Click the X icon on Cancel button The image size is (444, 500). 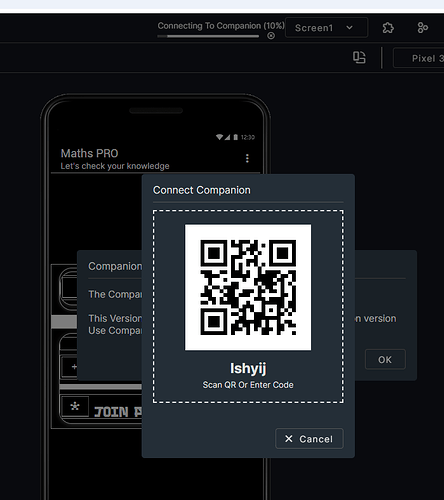pyautogui.click(x=289, y=439)
